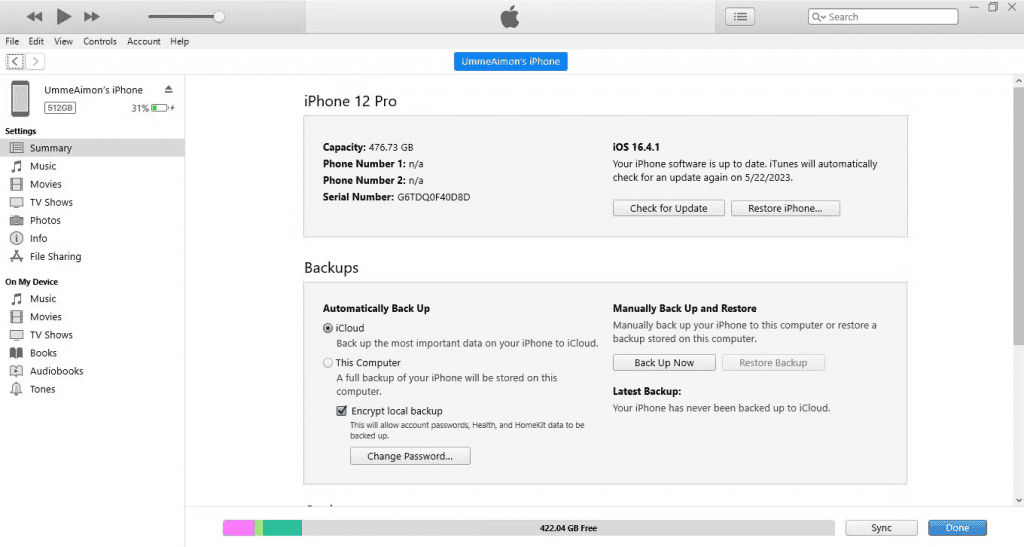Click the Play button in playback controls

pos(63,16)
